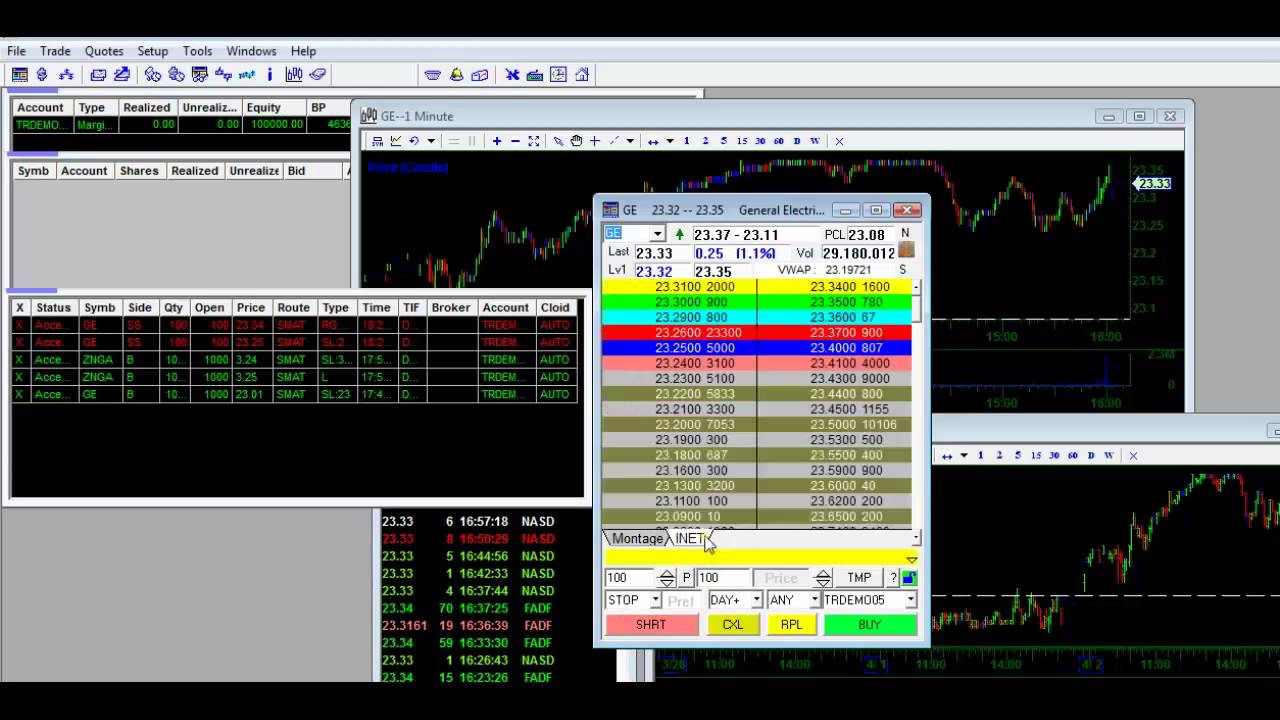Click the blue info 'i' toolbar icon
The image size is (1280, 720).
click(x=269, y=74)
